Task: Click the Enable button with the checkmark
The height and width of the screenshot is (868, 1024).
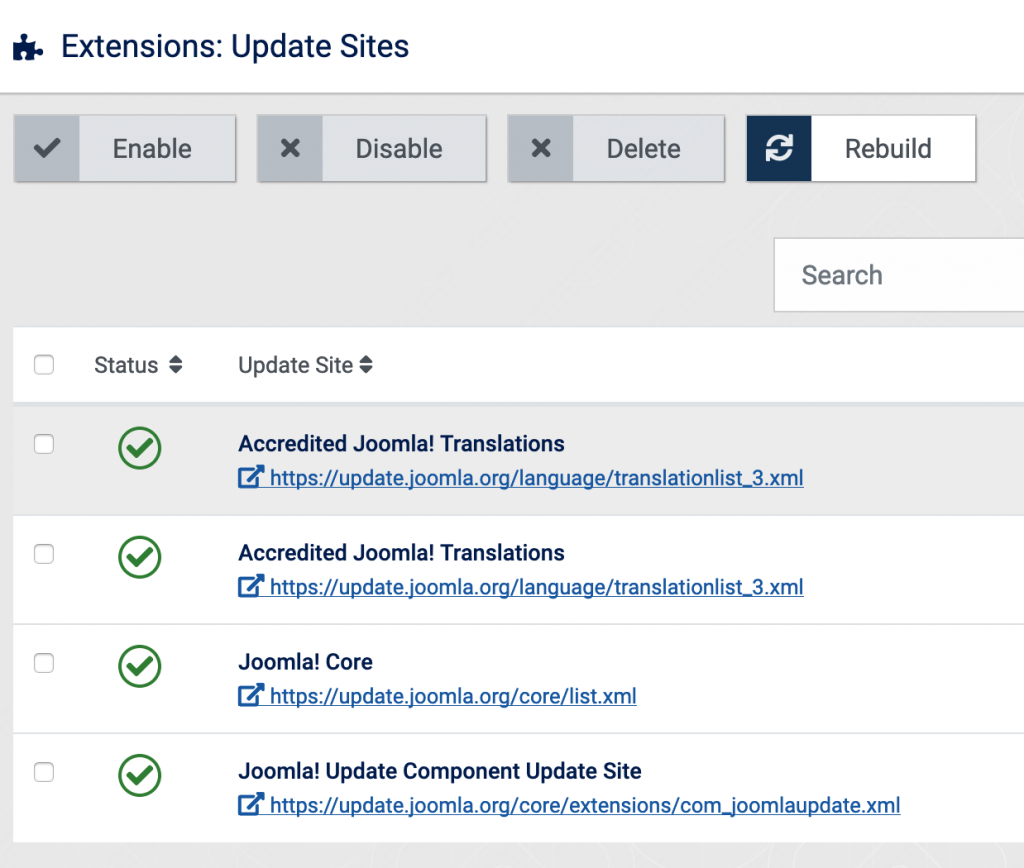Action: (125, 149)
